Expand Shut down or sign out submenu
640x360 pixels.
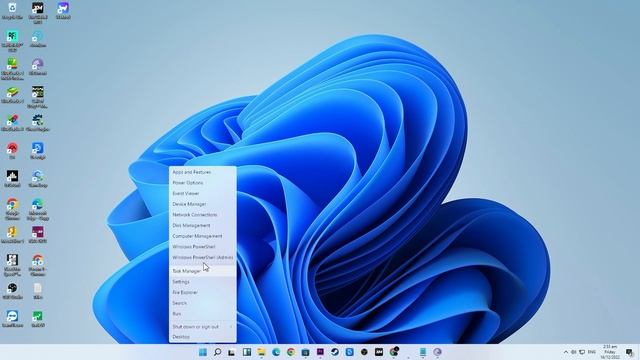point(202,327)
